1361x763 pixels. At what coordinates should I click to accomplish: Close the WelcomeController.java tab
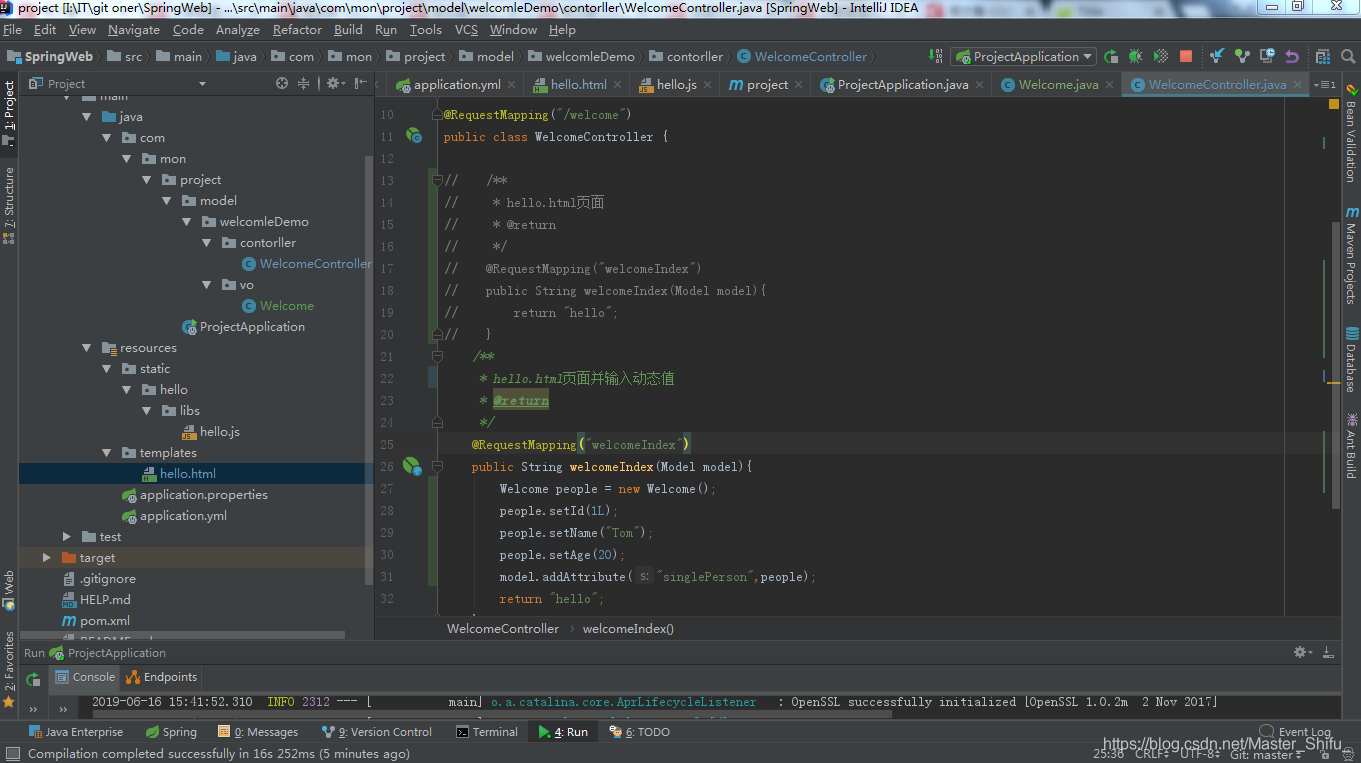coord(1298,85)
